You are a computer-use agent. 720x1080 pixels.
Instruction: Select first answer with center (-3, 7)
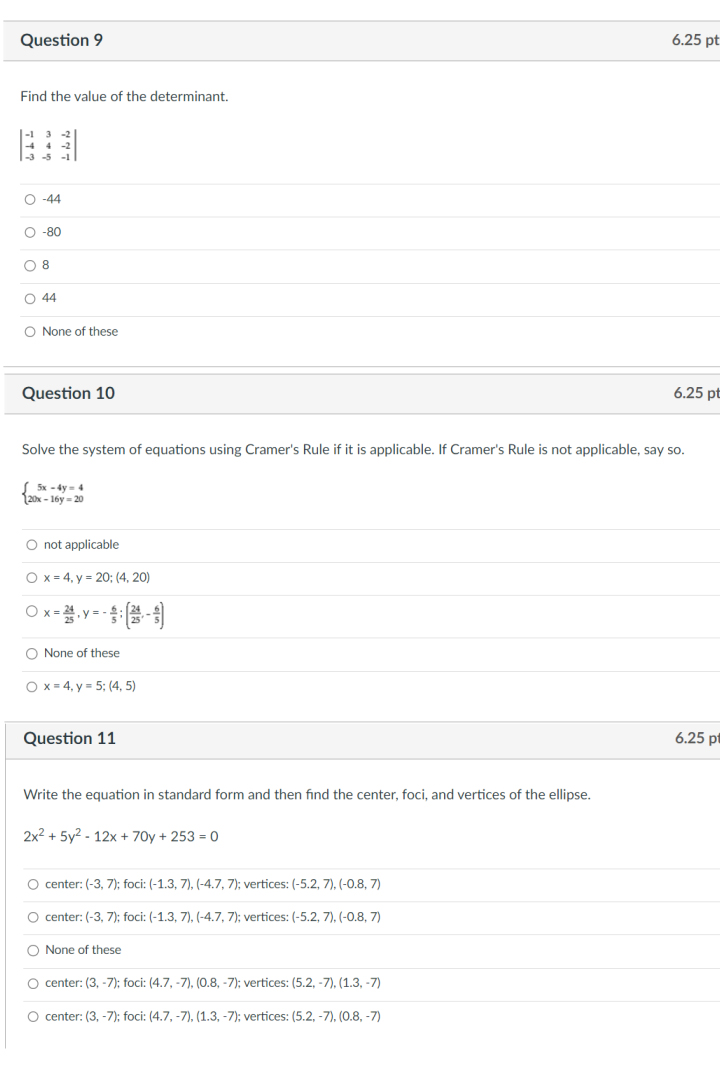pos(31,883)
